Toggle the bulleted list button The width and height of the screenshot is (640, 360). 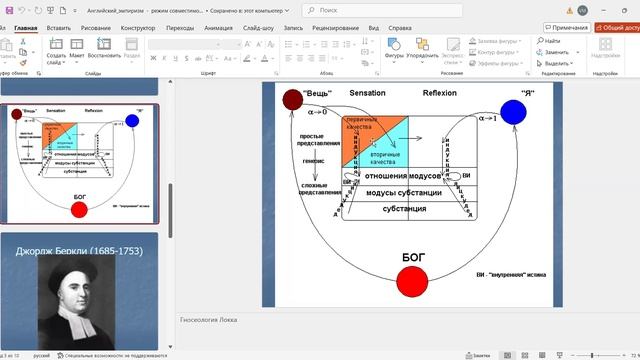288,44
